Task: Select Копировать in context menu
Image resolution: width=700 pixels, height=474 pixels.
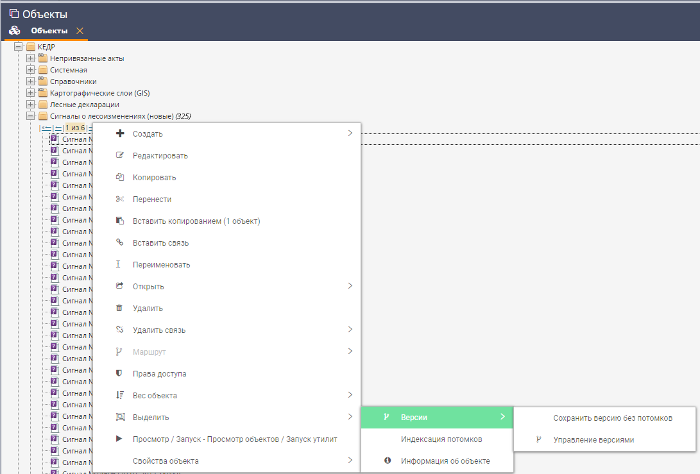Action: 153,177
